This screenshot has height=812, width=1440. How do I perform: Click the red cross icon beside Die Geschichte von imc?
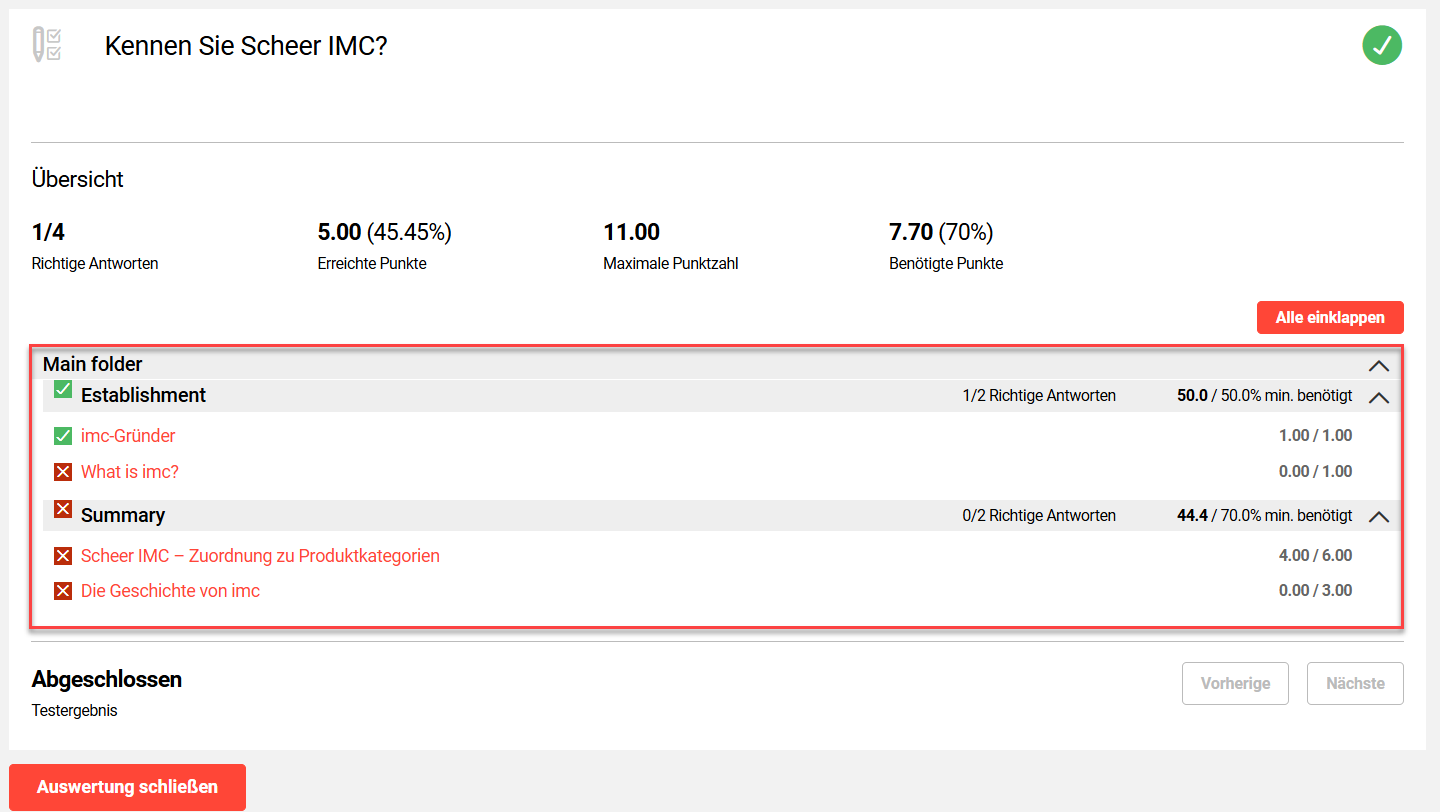63,591
